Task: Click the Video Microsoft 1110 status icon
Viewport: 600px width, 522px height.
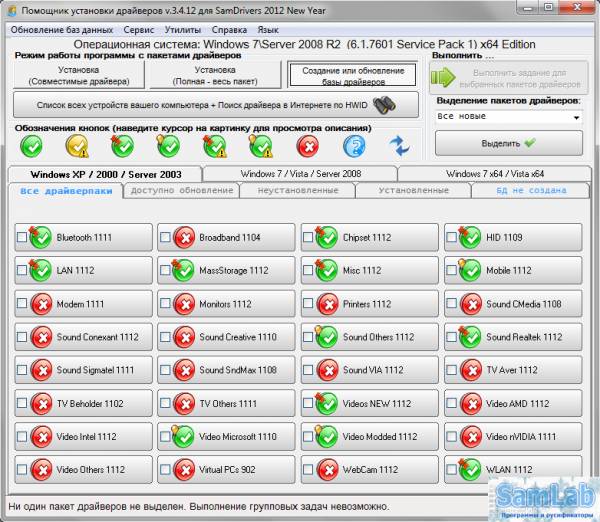Action: (x=183, y=437)
